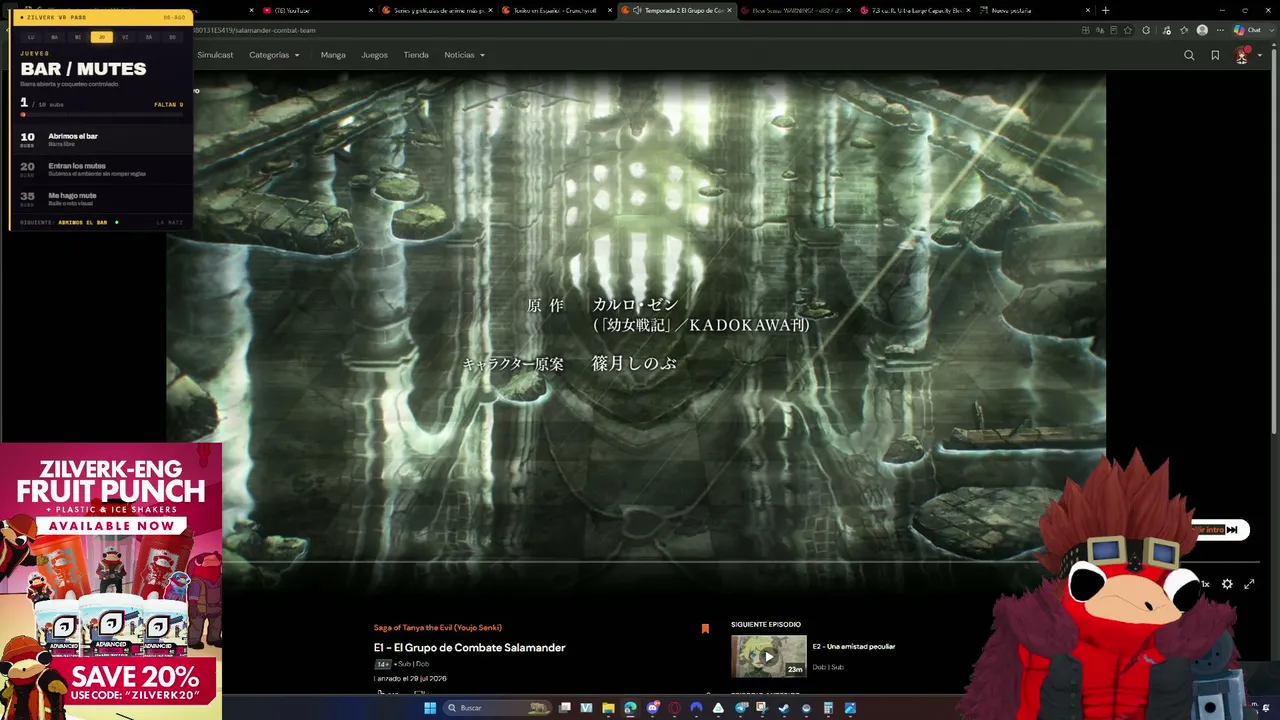Image resolution: width=1280 pixels, height=720 pixels.
Task: Go to the Simulcast page
Action: 215,55
